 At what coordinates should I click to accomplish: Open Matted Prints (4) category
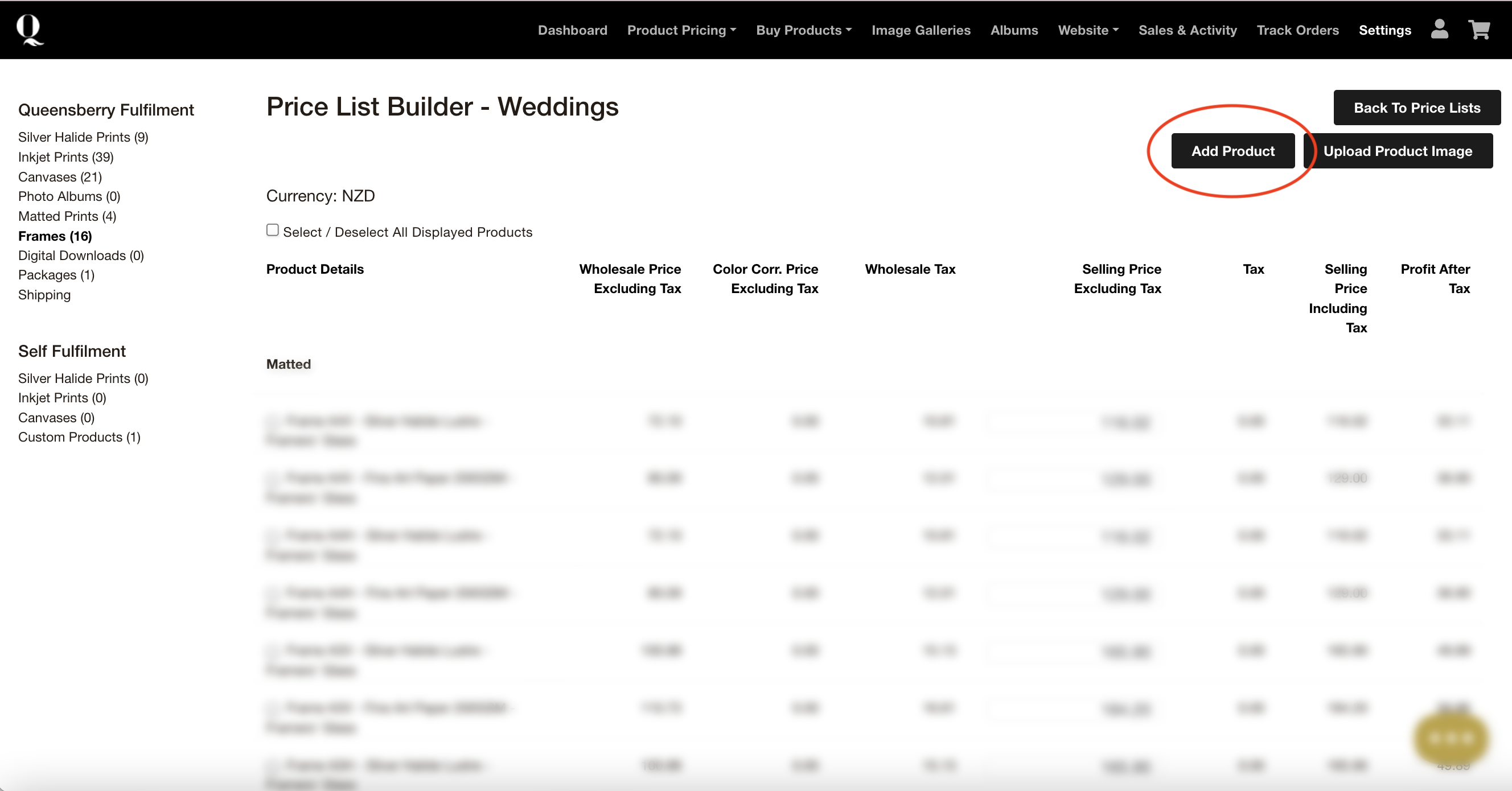(67, 216)
